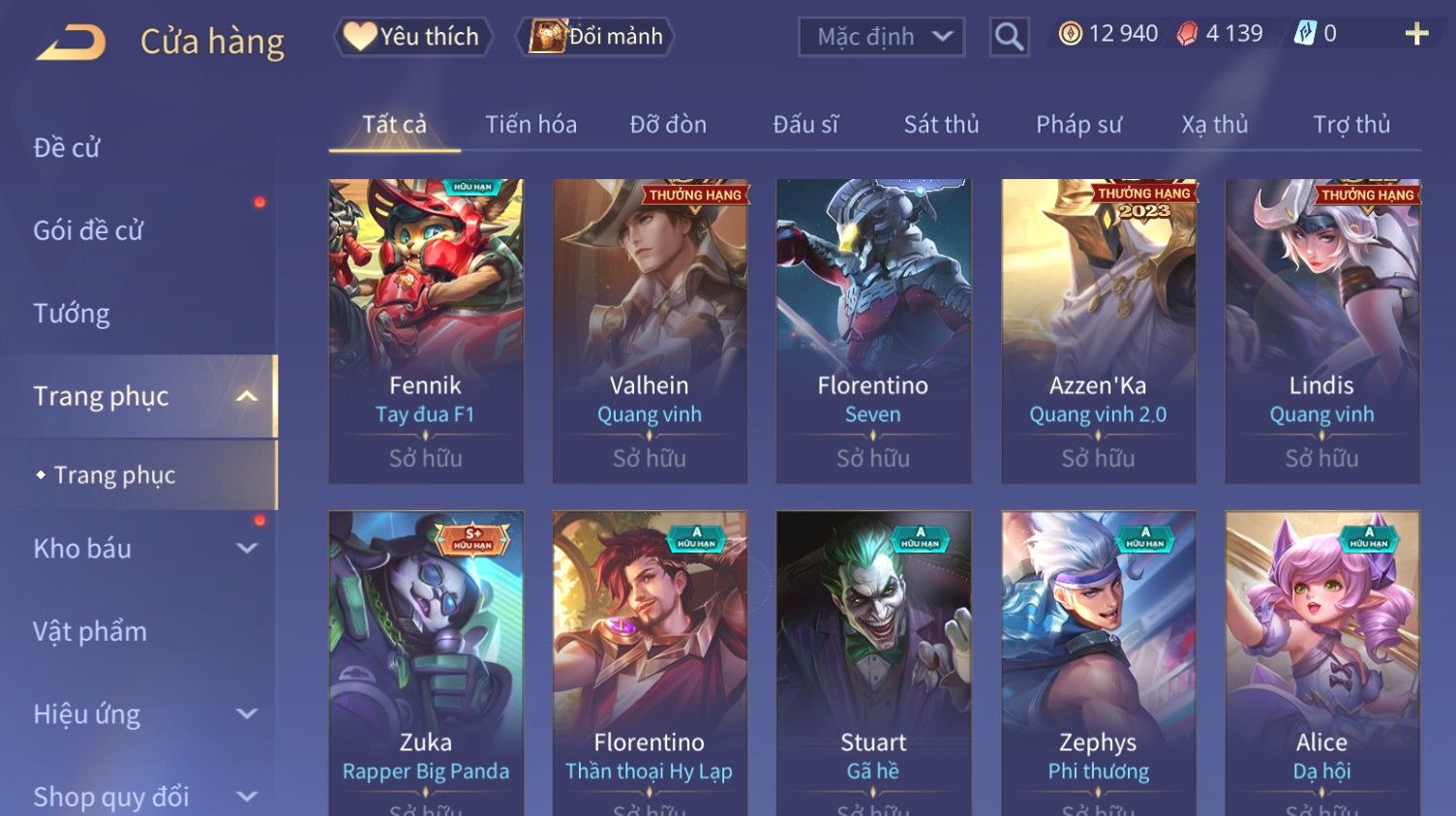The width and height of the screenshot is (1456, 816).
Task: Open Yêu thích heart favorites
Action: (413, 37)
